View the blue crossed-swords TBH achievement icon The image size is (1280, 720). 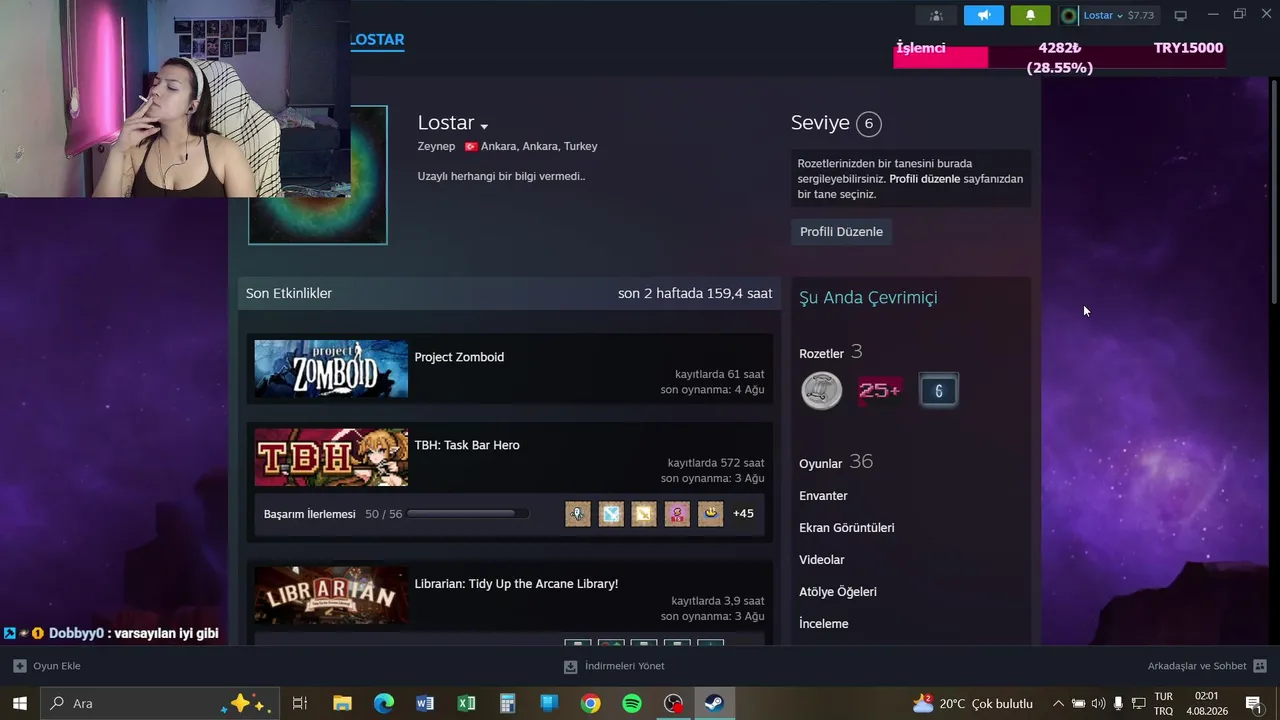611,514
